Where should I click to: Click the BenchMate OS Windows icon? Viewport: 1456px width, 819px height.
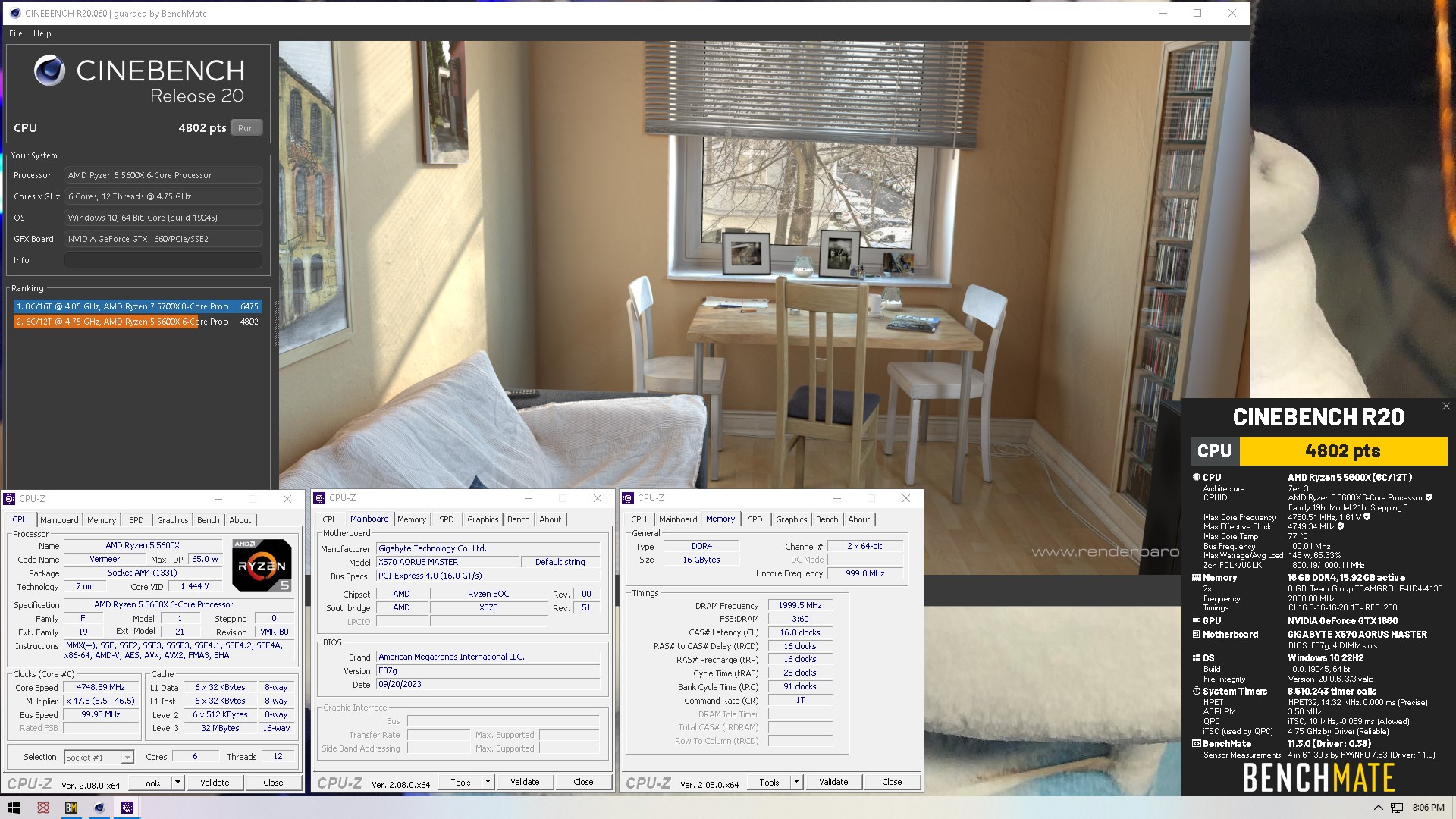[1196, 657]
